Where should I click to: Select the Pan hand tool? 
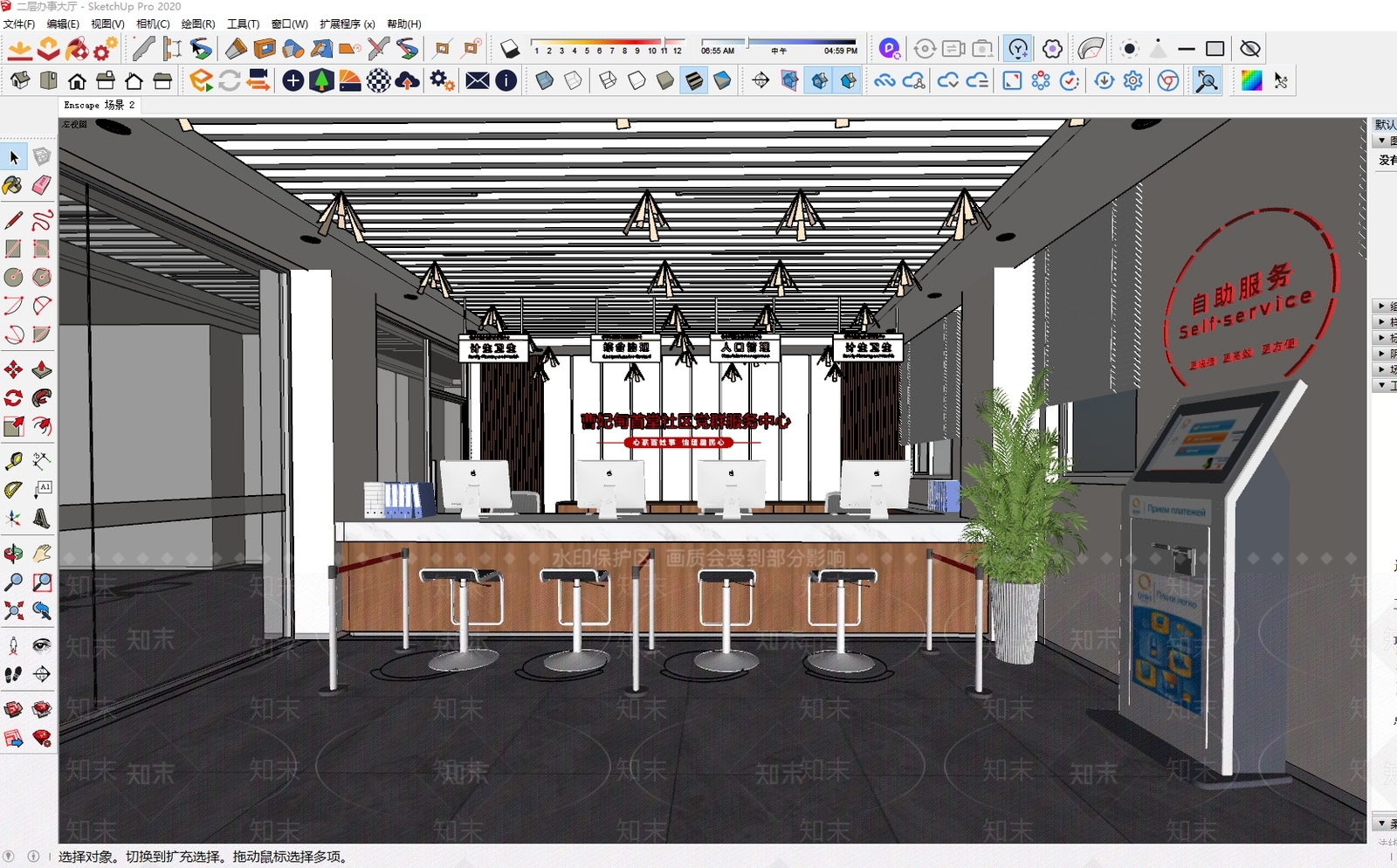[x=42, y=554]
